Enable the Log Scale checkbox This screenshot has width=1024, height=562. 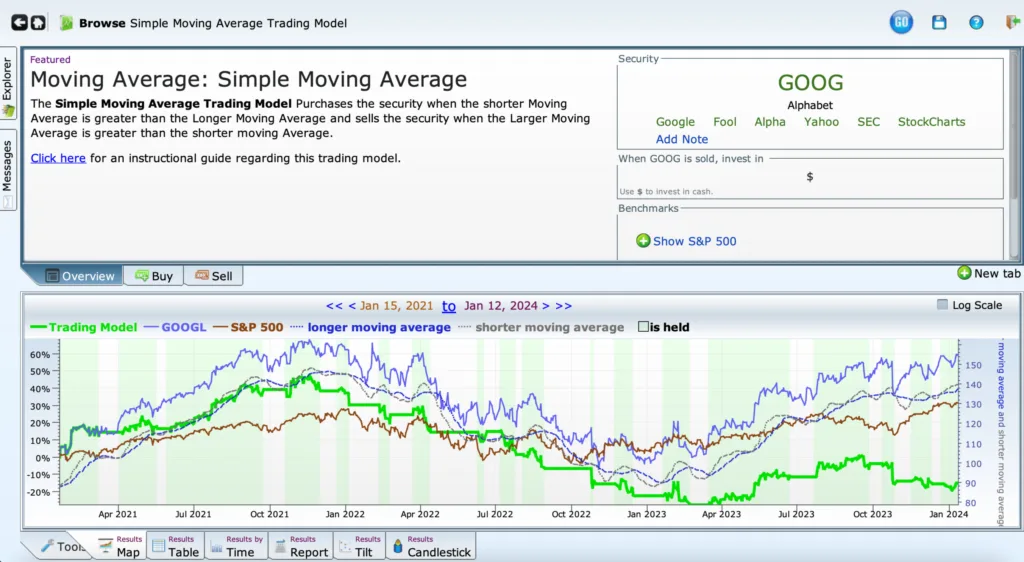pyautogui.click(x=942, y=306)
